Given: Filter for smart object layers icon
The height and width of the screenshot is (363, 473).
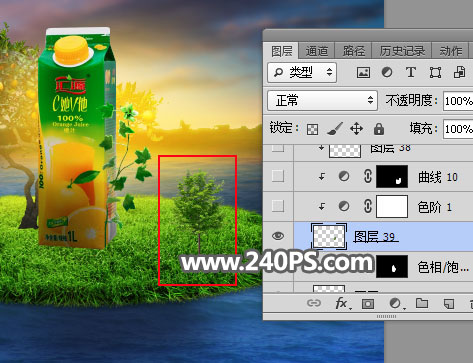Looking at the screenshot, I should [x=459, y=72].
